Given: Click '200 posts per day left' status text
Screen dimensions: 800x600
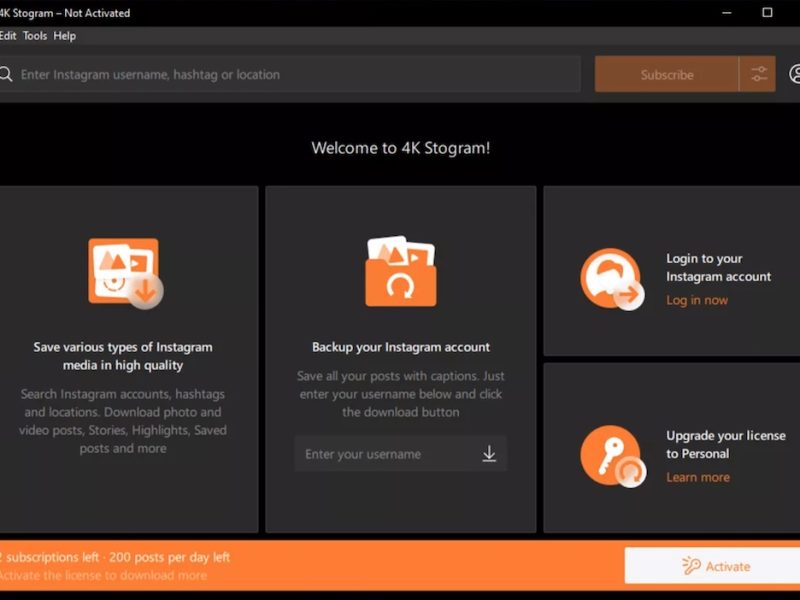Looking at the screenshot, I should point(169,557).
